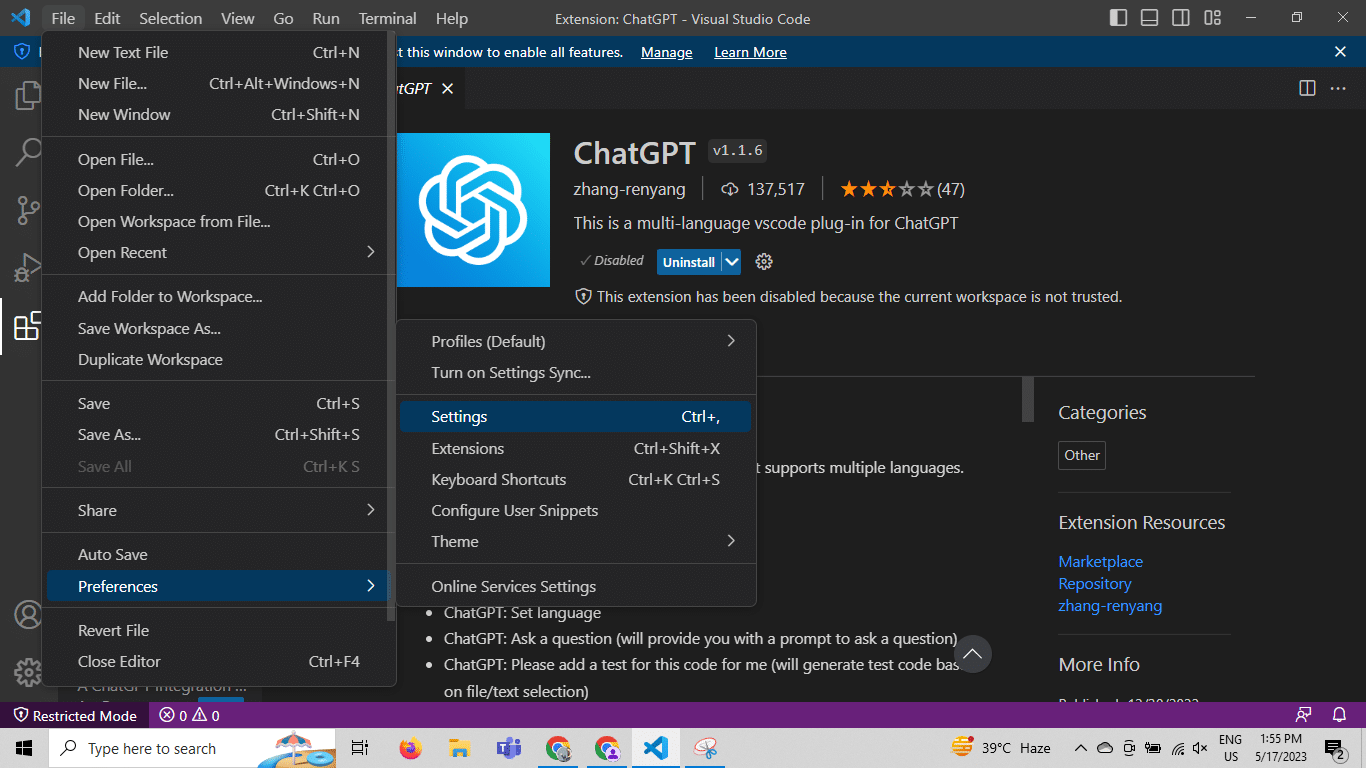Image resolution: width=1366 pixels, height=768 pixels.
Task: Select Settings in the Preferences submenu
Action: coord(575,417)
